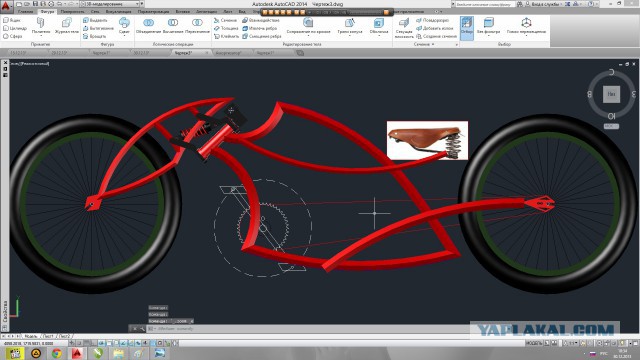This screenshot has width=640, height=360.
Task: Switch to the Главная ribbon tab
Action: click(25, 12)
